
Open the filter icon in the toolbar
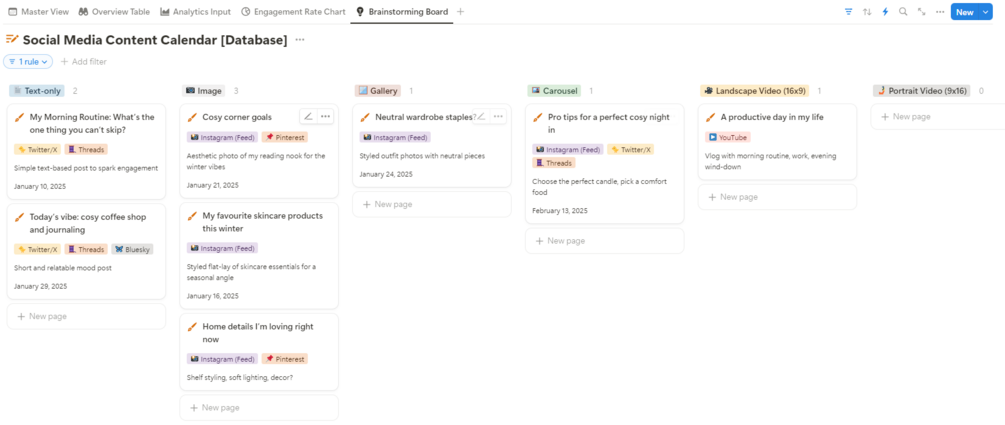coord(848,12)
